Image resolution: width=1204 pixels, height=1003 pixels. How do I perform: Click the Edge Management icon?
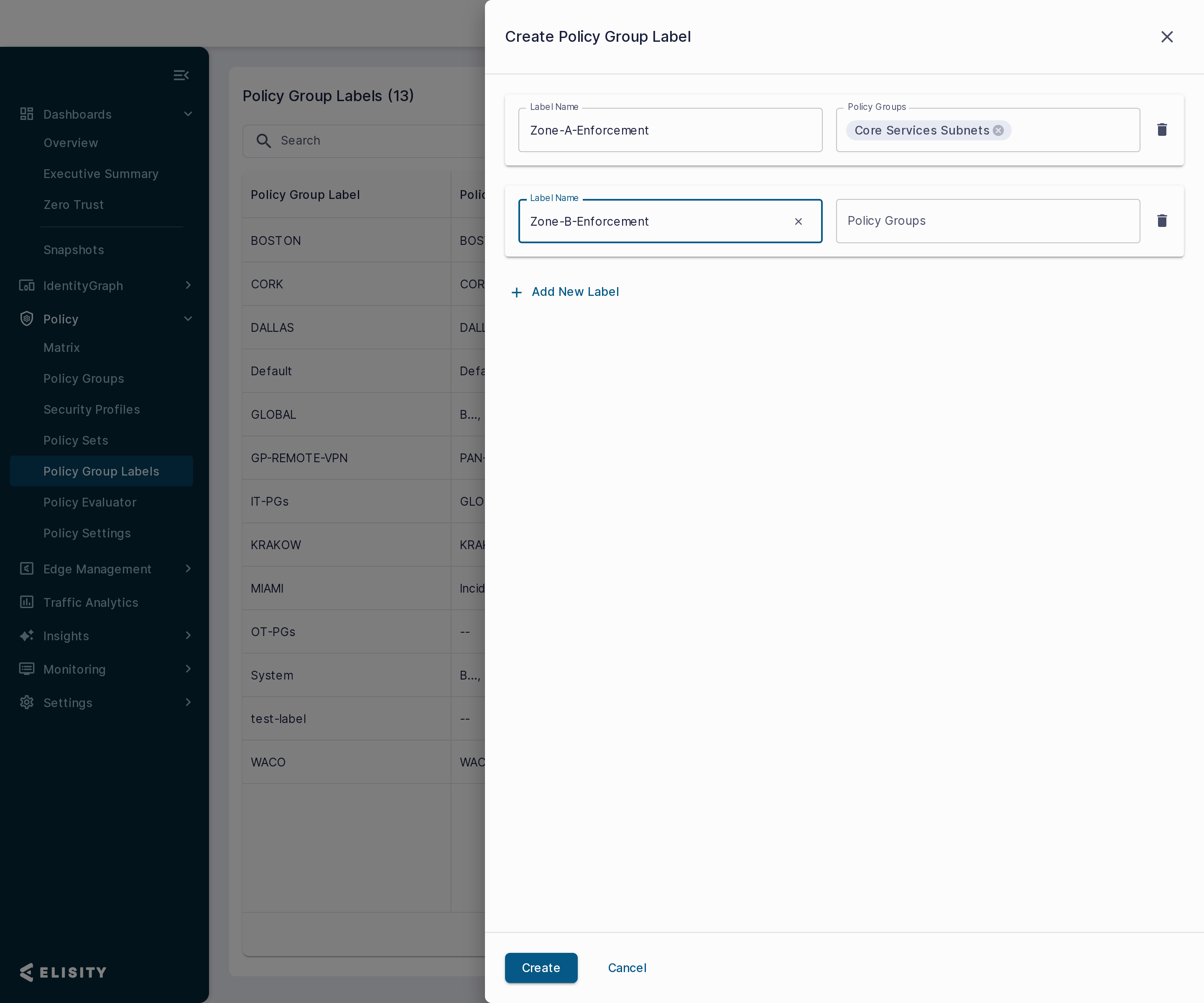pyautogui.click(x=26, y=568)
